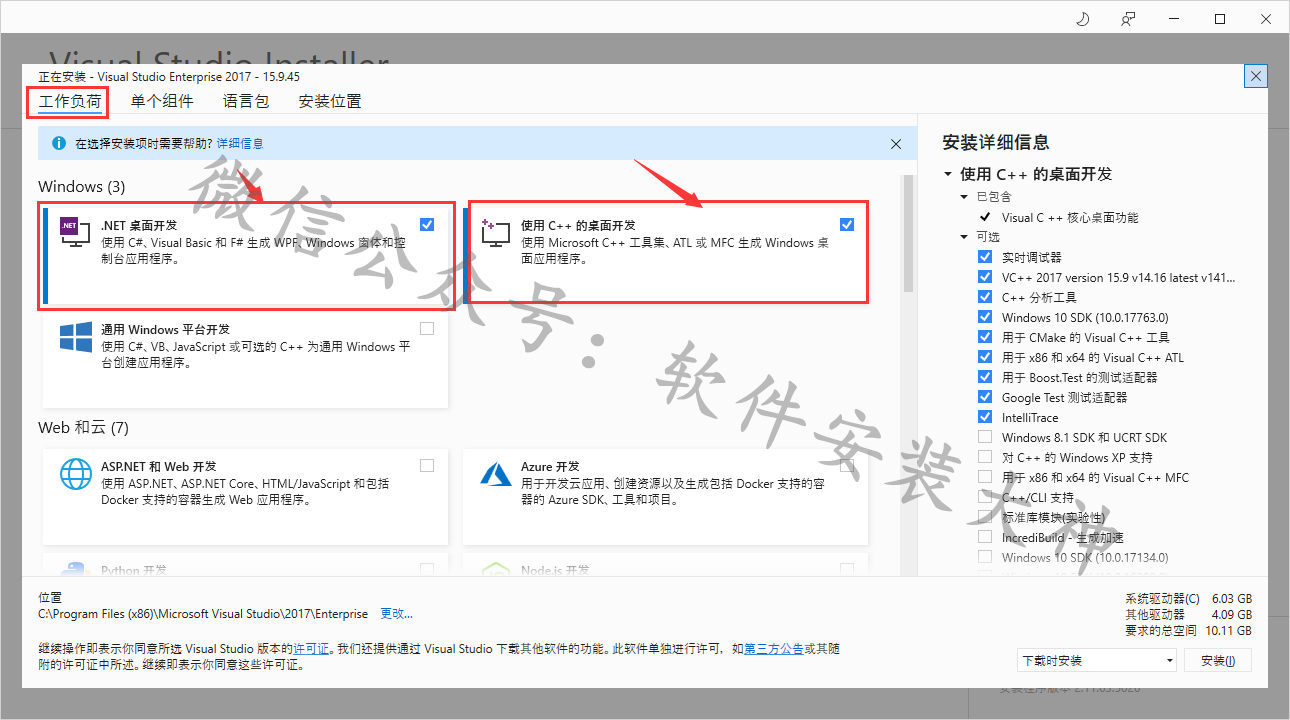Toggle Google Test 测试适配器 checkbox
The image size is (1290, 720).
coord(985,397)
